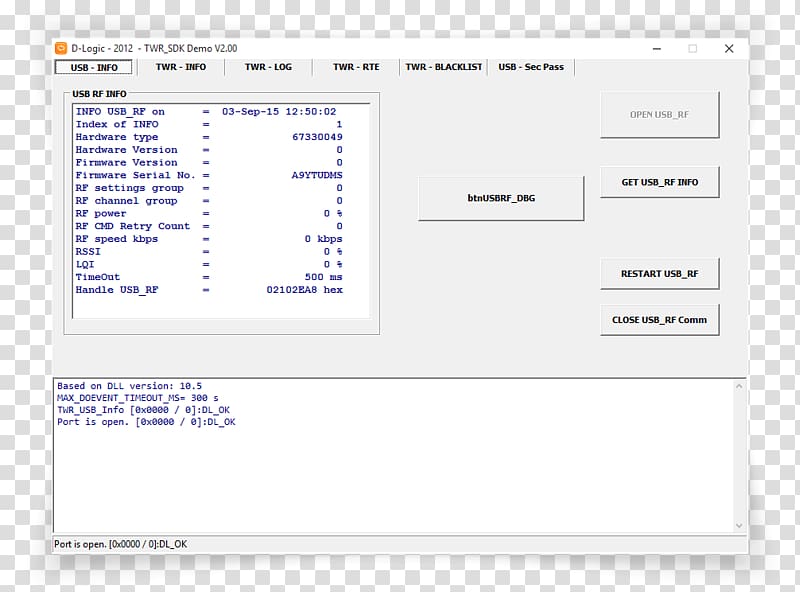Select the 'RF power' row

click(x=209, y=213)
